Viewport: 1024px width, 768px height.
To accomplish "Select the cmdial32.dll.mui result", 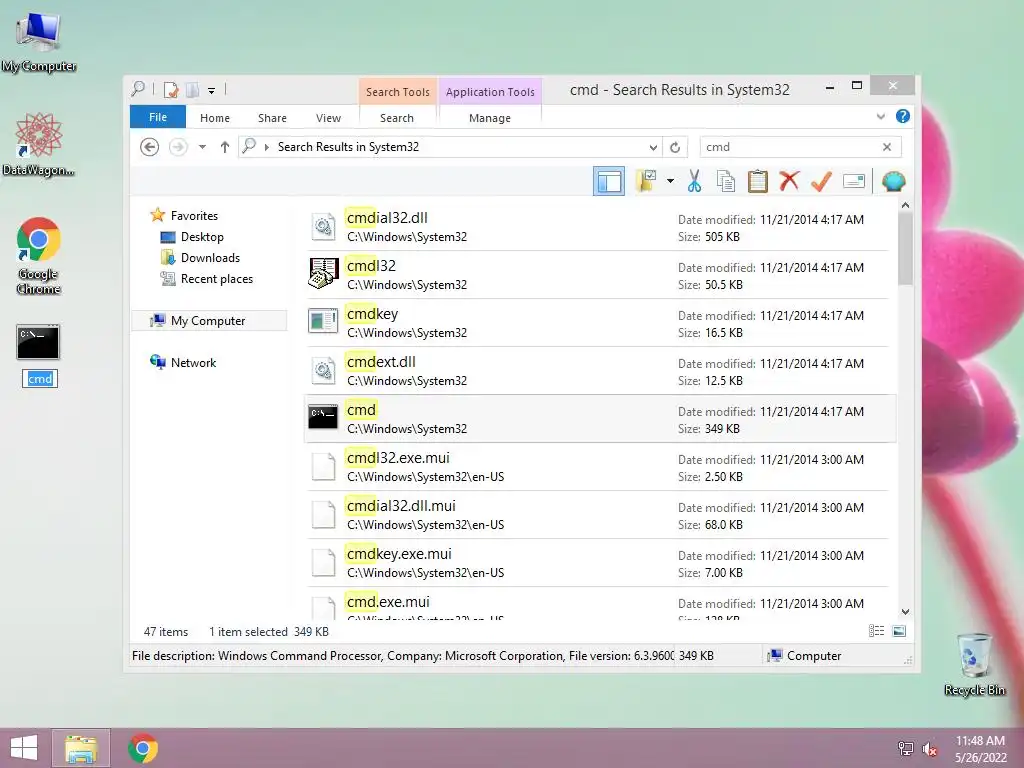I will point(598,515).
